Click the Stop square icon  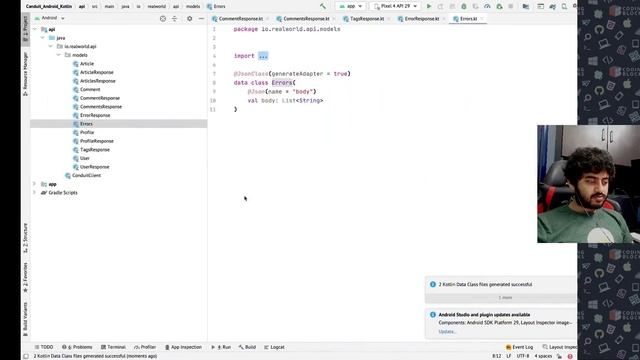(x=511, y=6)
